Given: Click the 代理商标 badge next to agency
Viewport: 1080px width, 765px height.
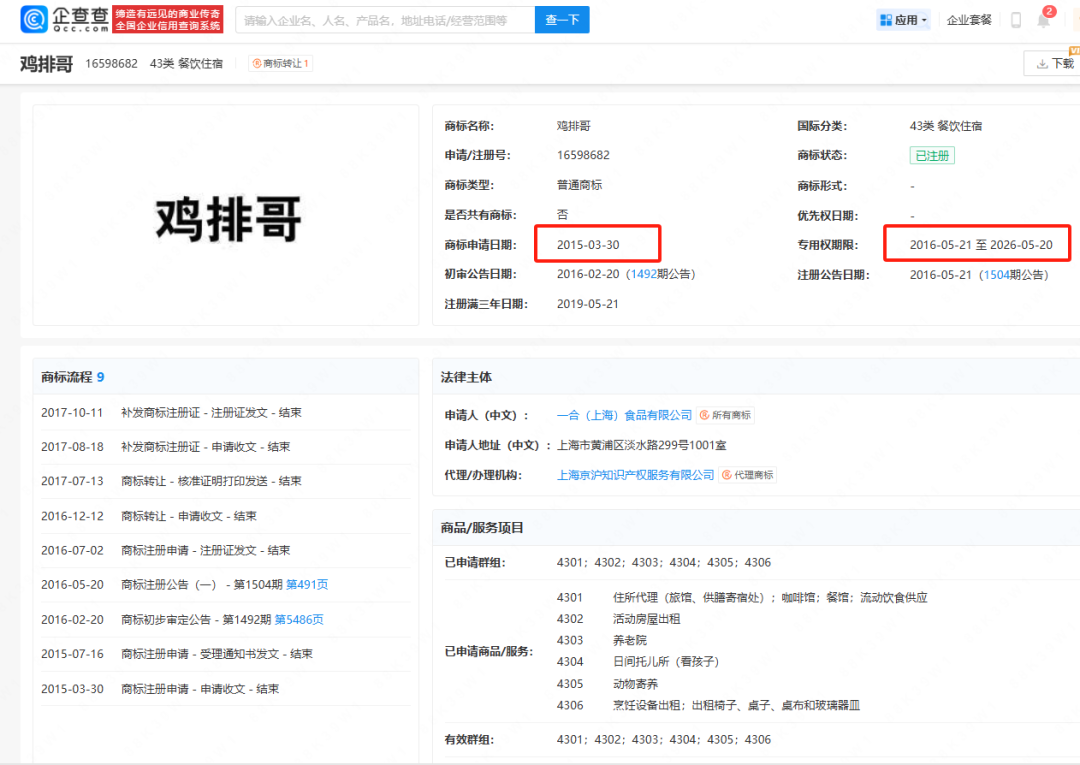Looking at the screenshot, I should 747,475.
